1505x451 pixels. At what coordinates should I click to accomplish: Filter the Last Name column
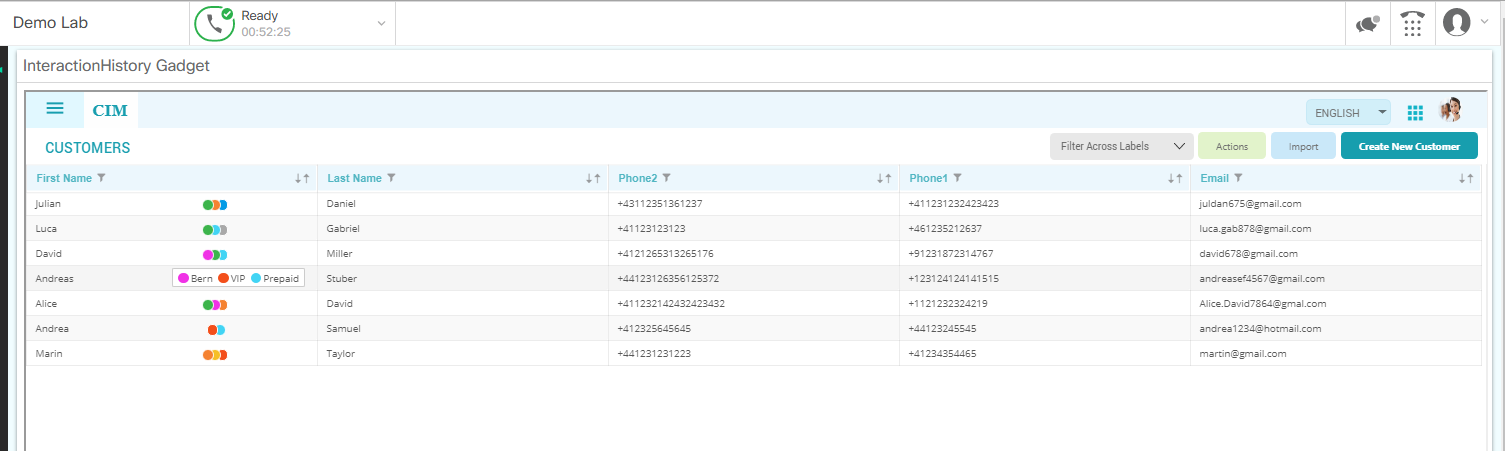tap(391, 178)
